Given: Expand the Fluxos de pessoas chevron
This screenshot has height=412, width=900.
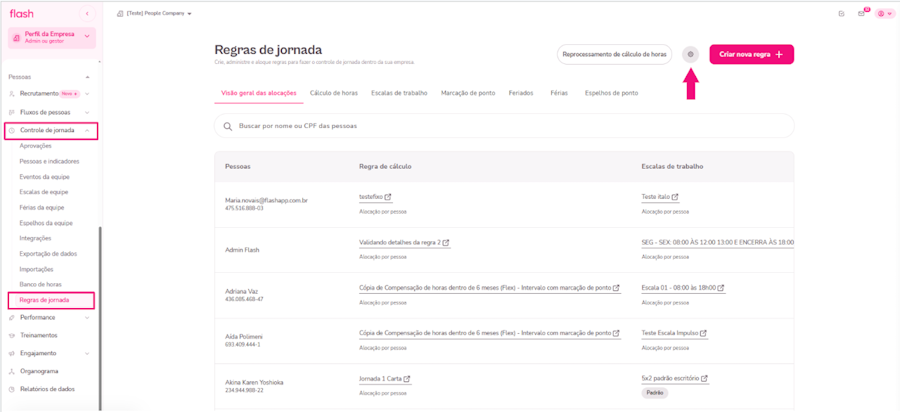Looking at the screenshot, I should pyautogui.click(x=87, y=112).
